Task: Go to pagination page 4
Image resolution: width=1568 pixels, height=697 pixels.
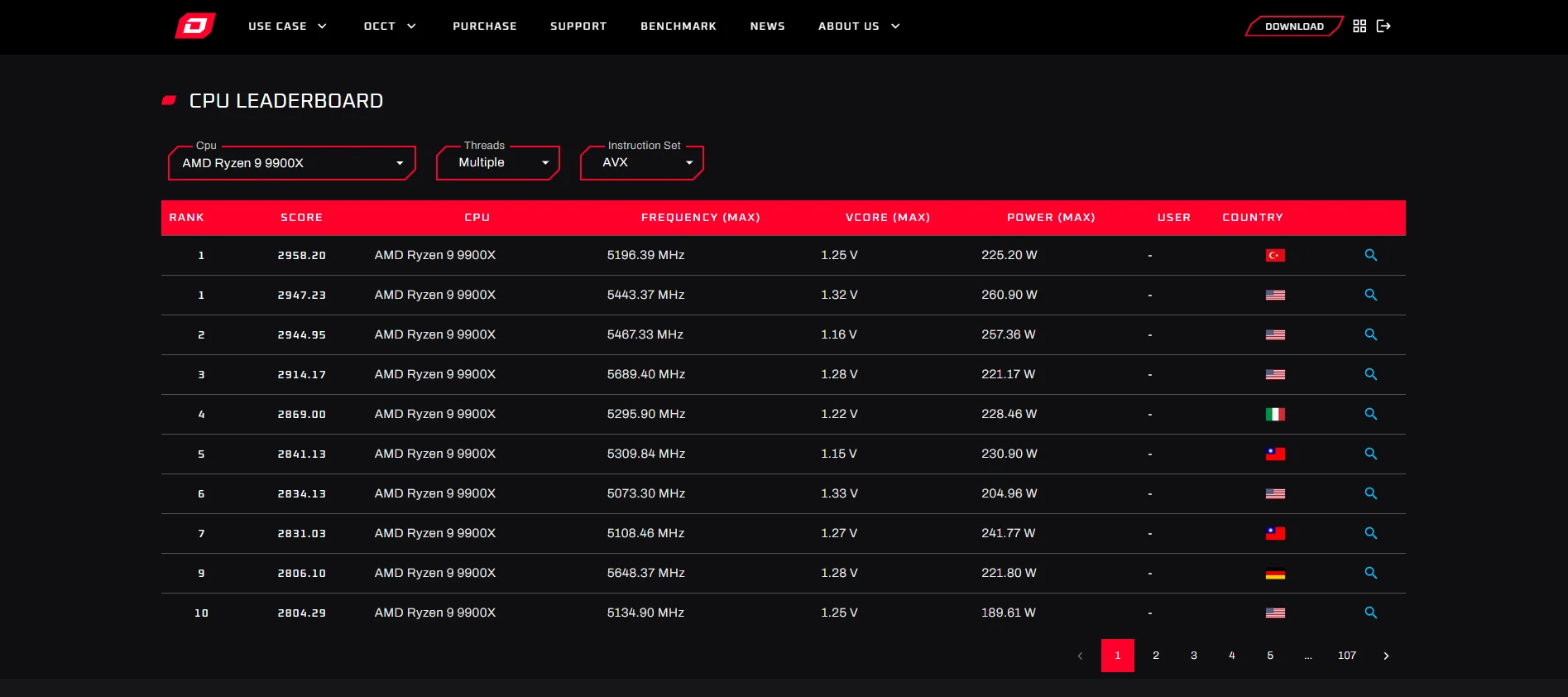Action: pyautogui.click(x=1232, y=656)
